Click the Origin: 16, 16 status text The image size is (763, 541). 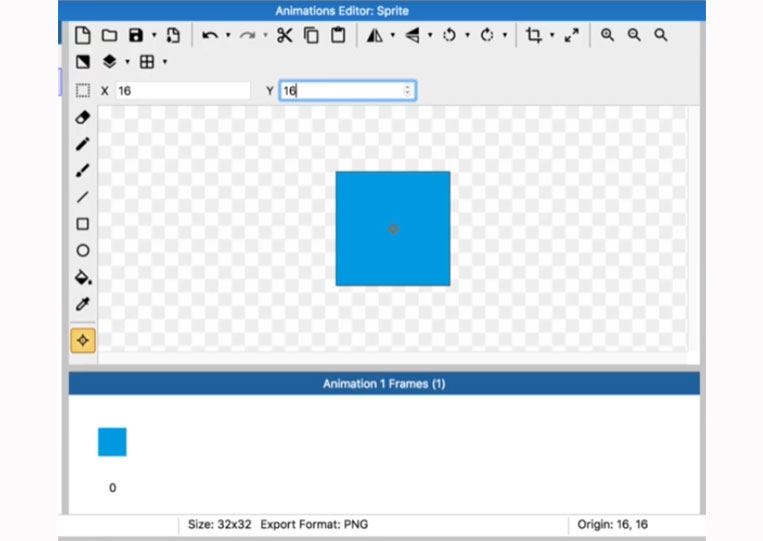point(612,524)
